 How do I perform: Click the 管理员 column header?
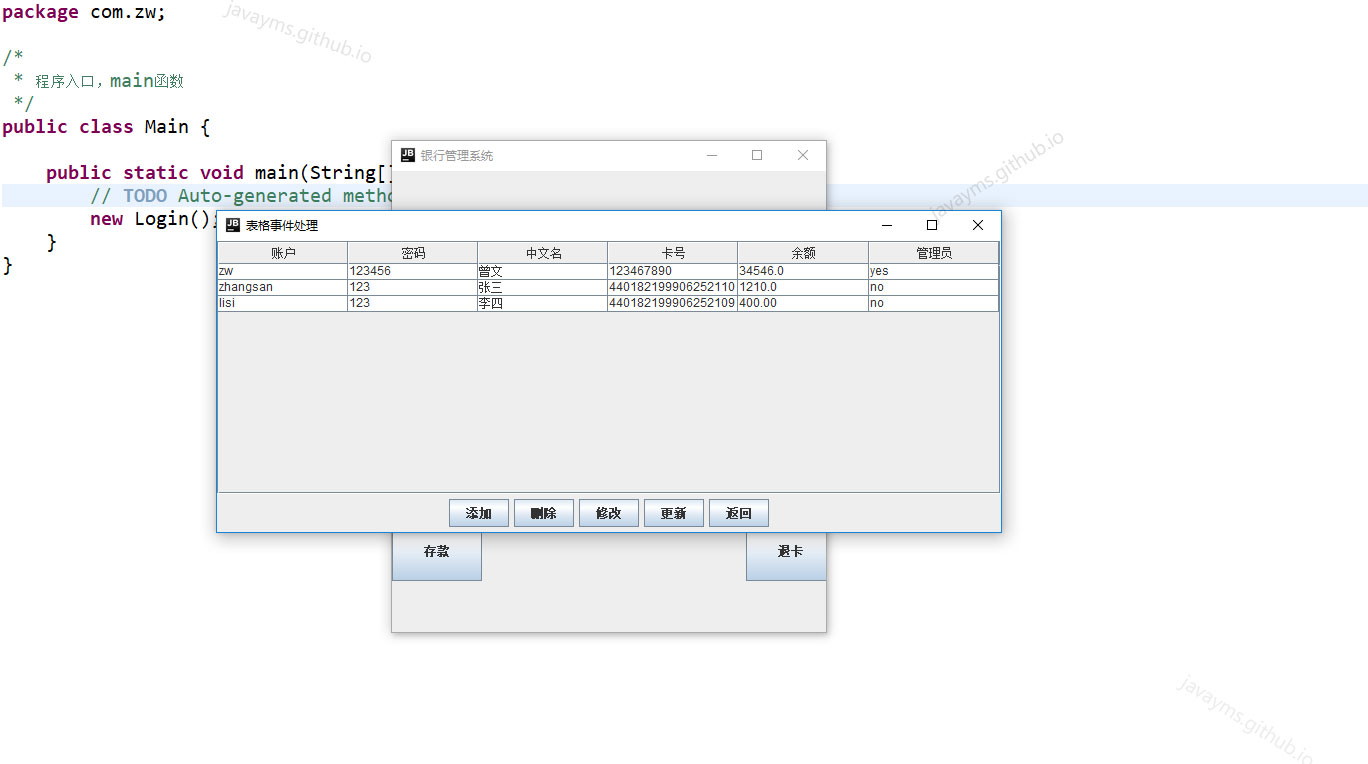point(932,252)
